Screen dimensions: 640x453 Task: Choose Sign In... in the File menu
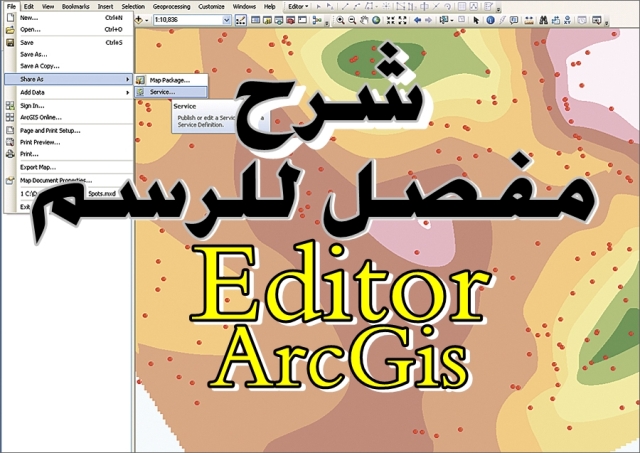coord(69,106)
